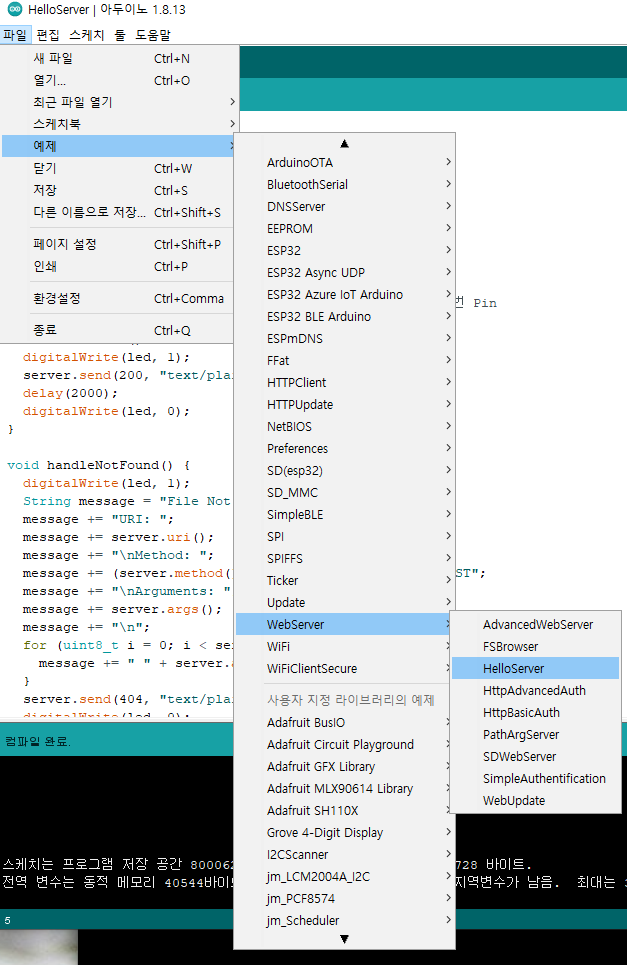Select the highlighted WebServer entry
The height and width of the screenshot is (965, 627).
pyautogui.click(x=345, y=625)
